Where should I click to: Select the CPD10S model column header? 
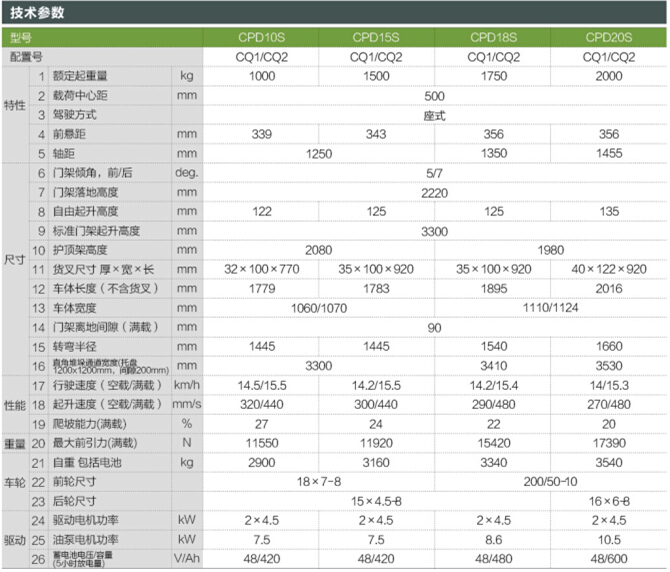pos(261,38)
